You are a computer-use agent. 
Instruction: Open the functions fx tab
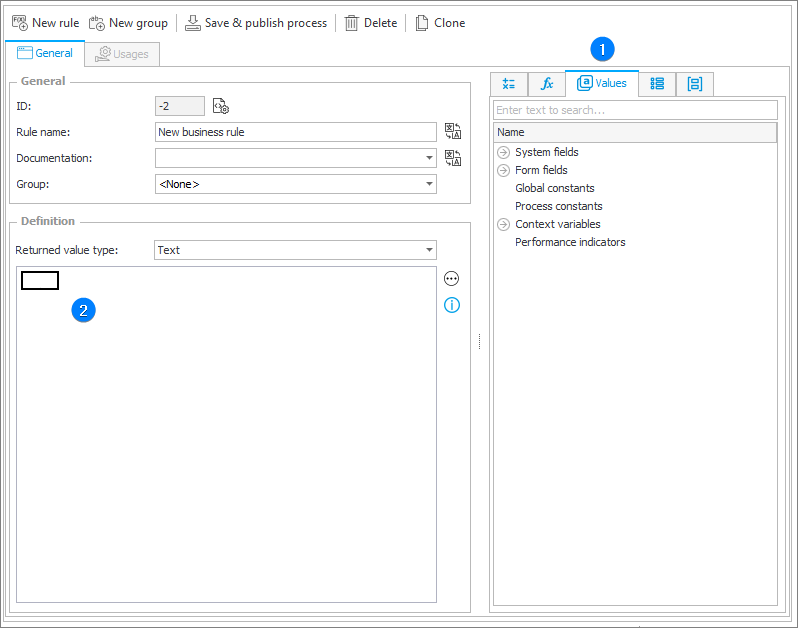click(547, 84)
